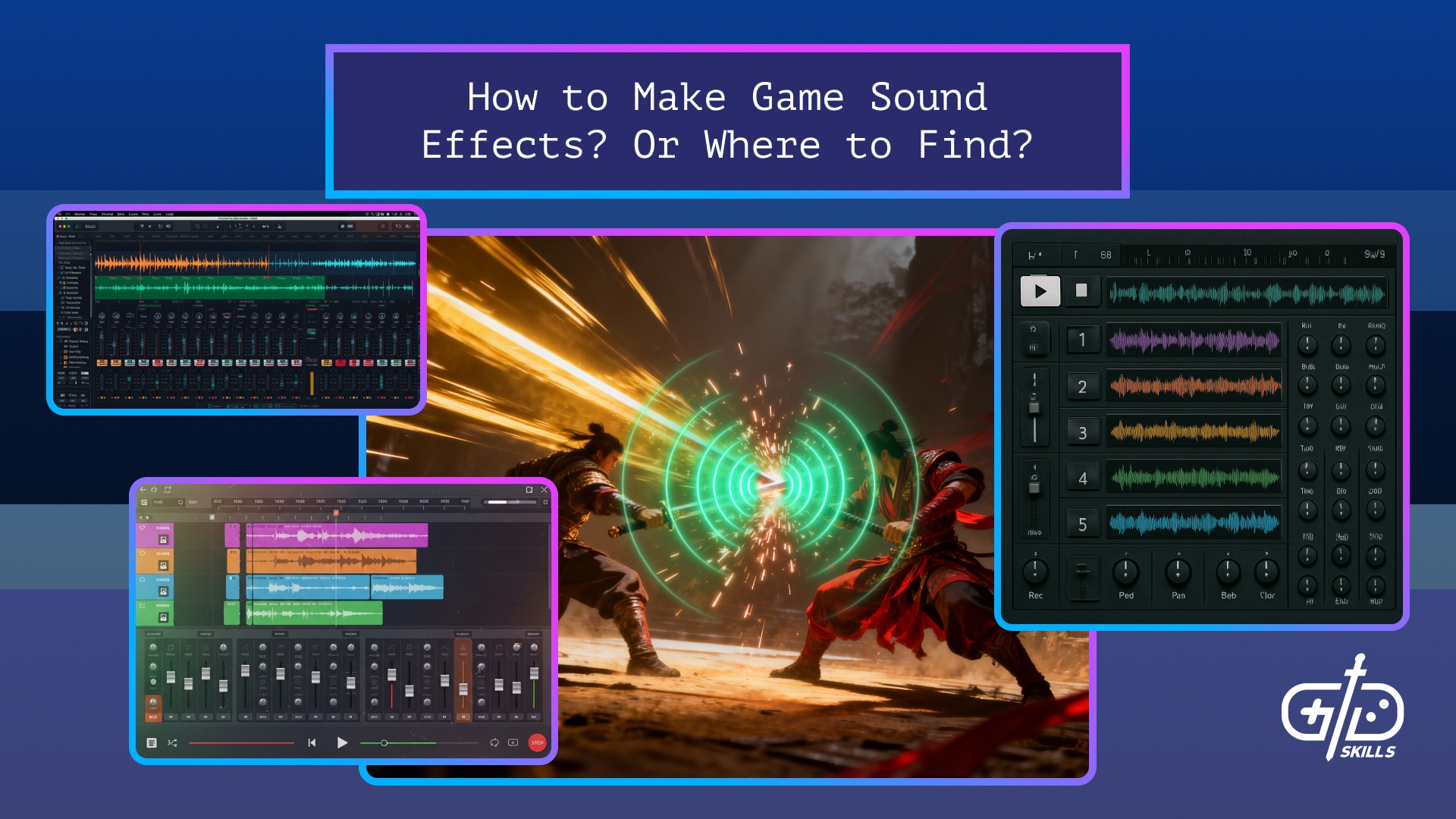The height and width of the screenshot is (819, 1456).
Task: Select the leftmost menu in the macOS menu bar
Action: 61,214
